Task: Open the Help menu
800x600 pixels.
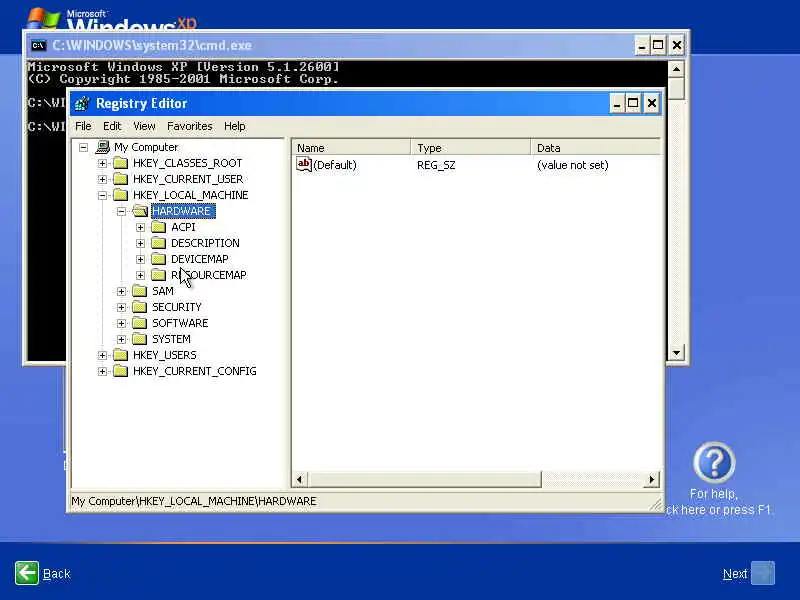Action: tap(235, 126)
